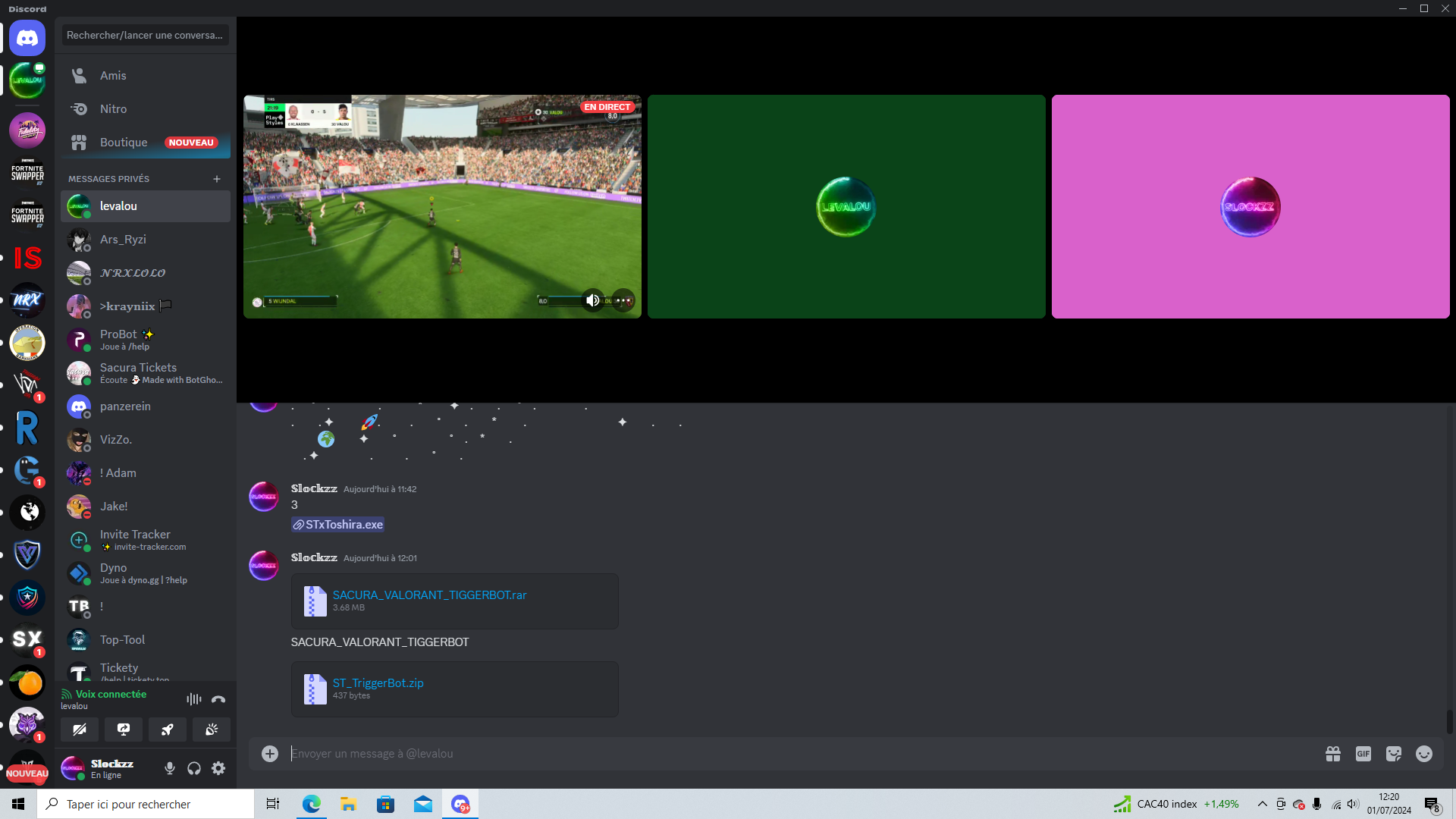Open the taskbar clock and calendar
This screenshot has width=1456, height=819.
pyautogui.click(x=1389, y=804)
